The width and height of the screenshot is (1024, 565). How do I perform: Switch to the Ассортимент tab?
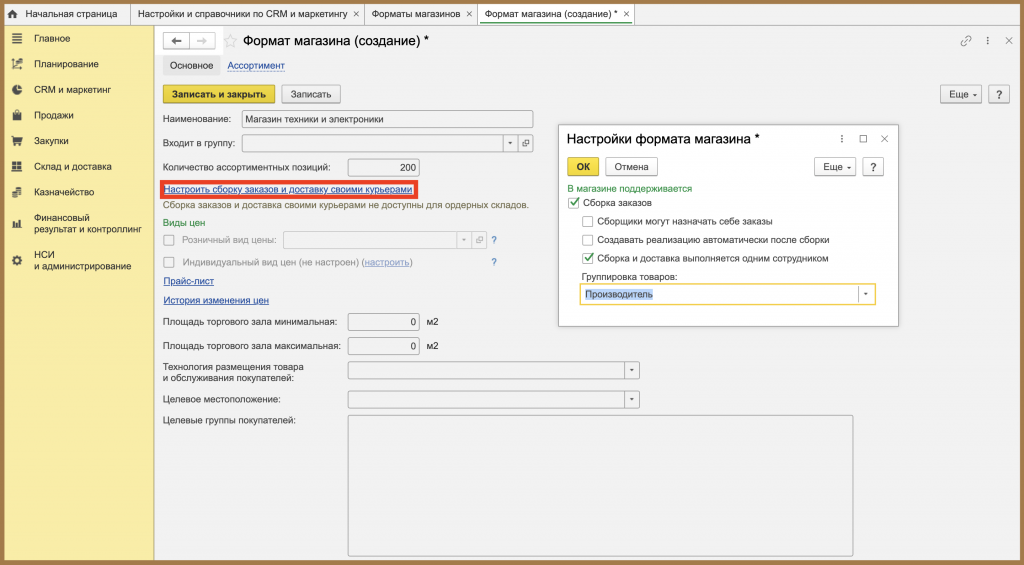point(256,65)
